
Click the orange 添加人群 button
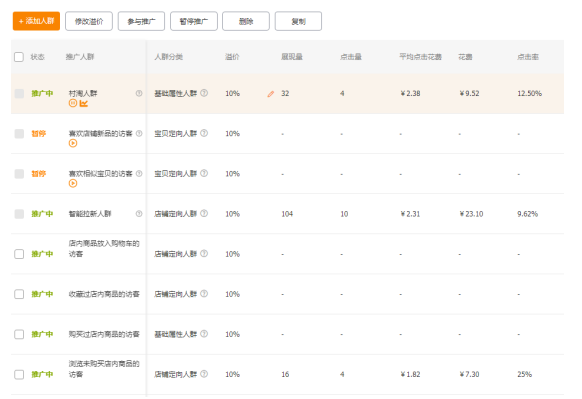[36, 21]
